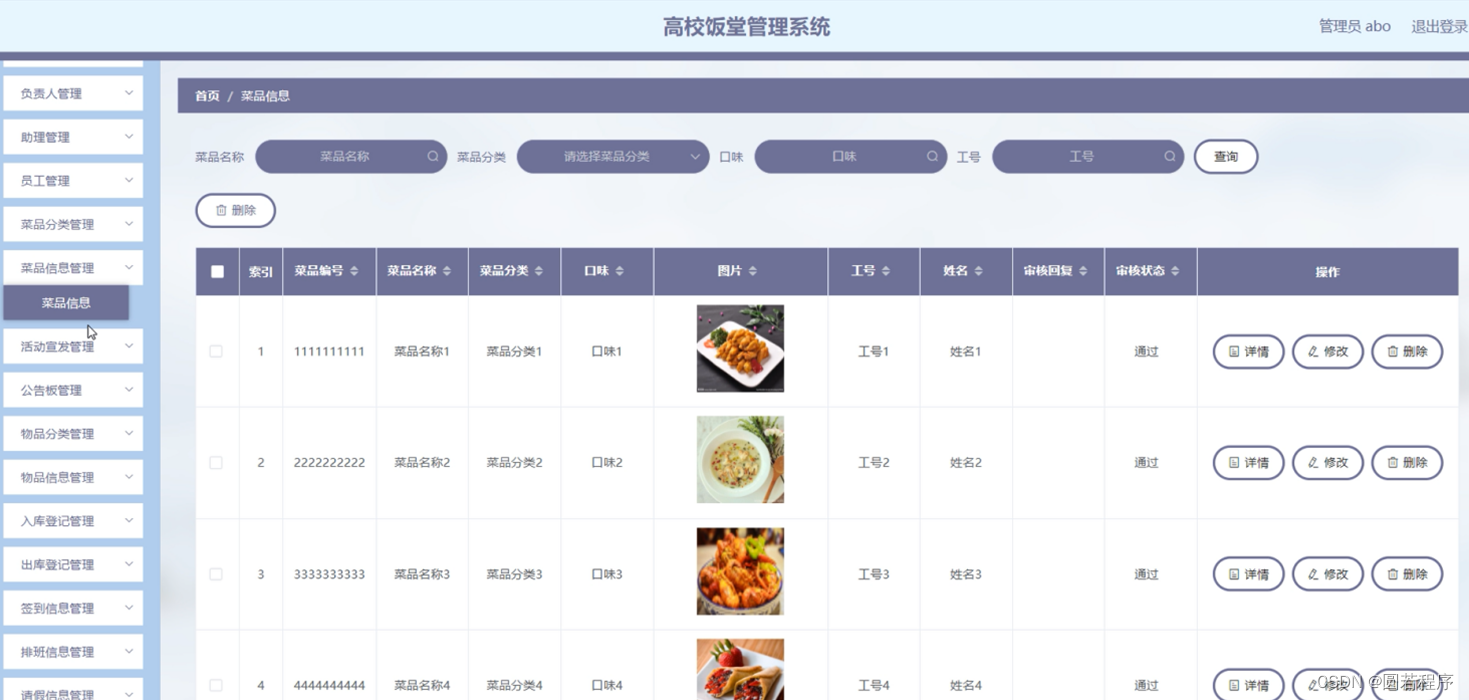Expand 物品信息管理 sidebar menu

coord(73,477)
